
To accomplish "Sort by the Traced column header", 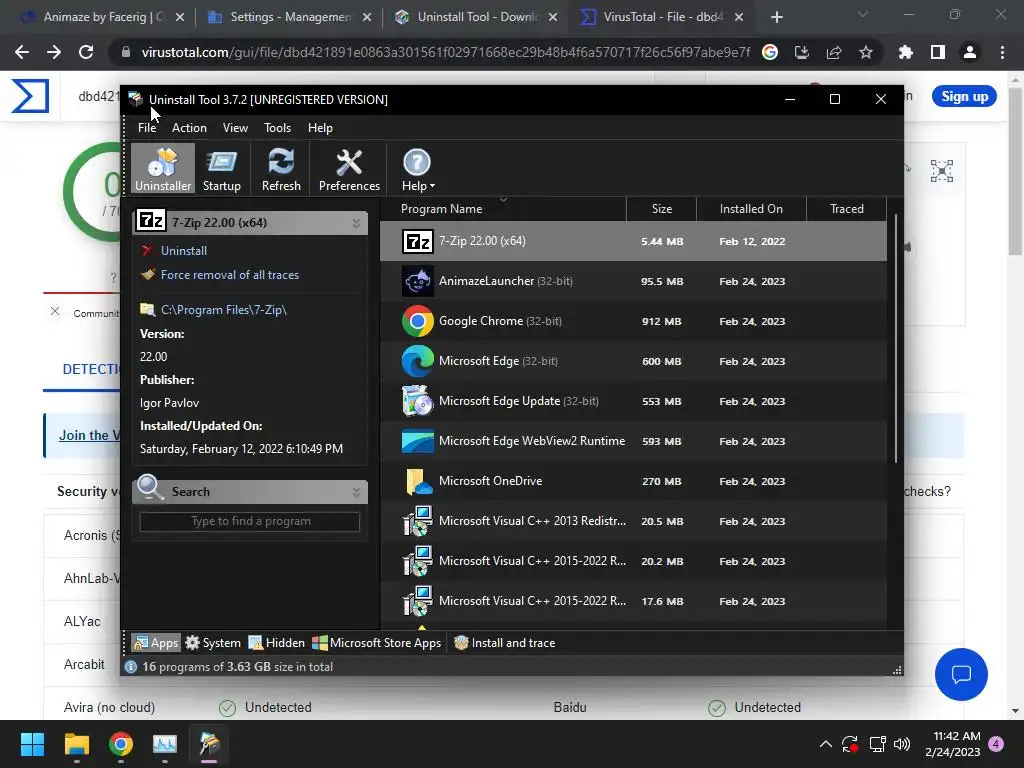I will click(x=846, y=209).
